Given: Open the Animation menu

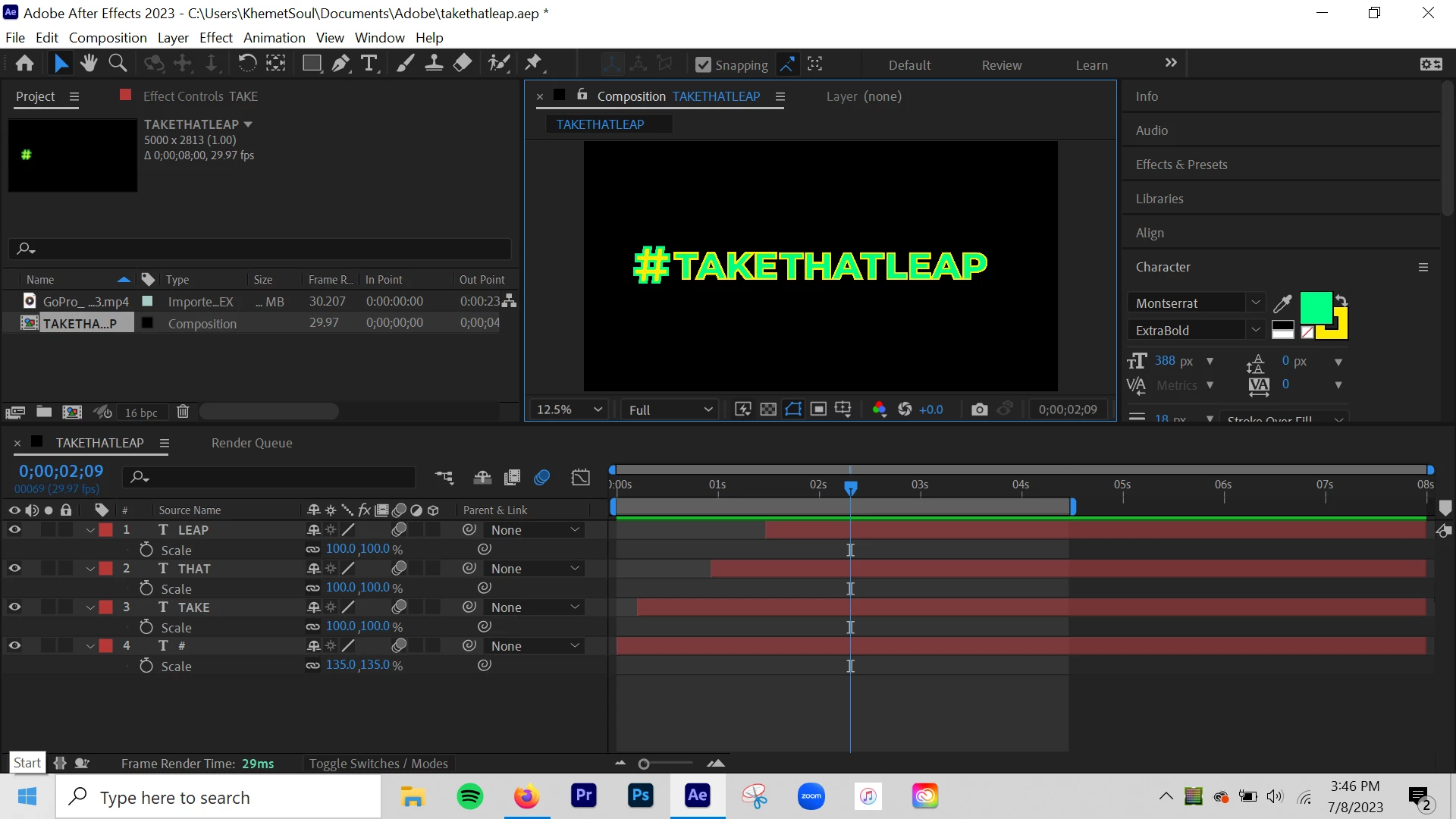Looking at the screenshot, I should tap(274, 38).
